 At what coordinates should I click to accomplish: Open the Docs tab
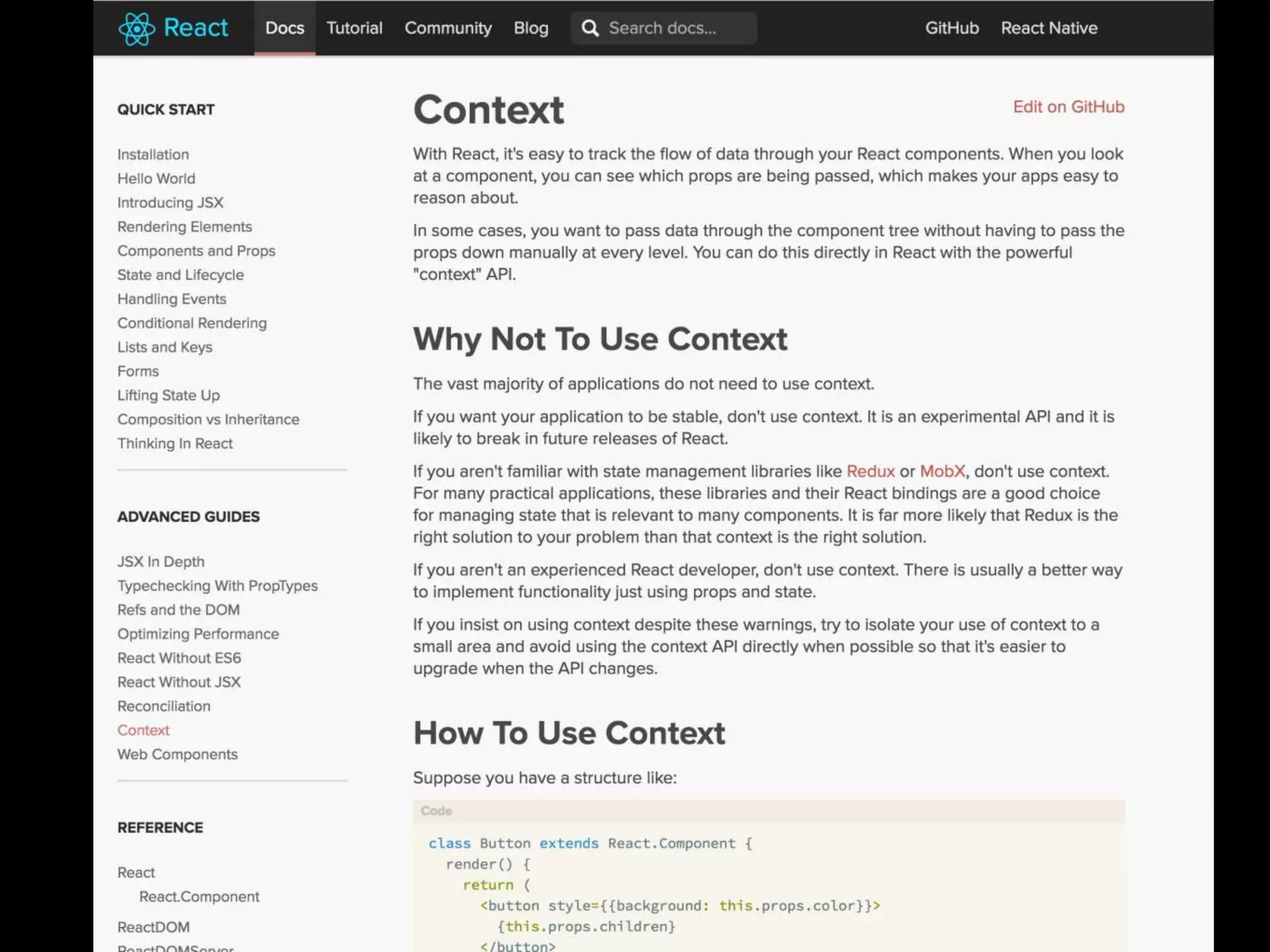coord(285,28)
